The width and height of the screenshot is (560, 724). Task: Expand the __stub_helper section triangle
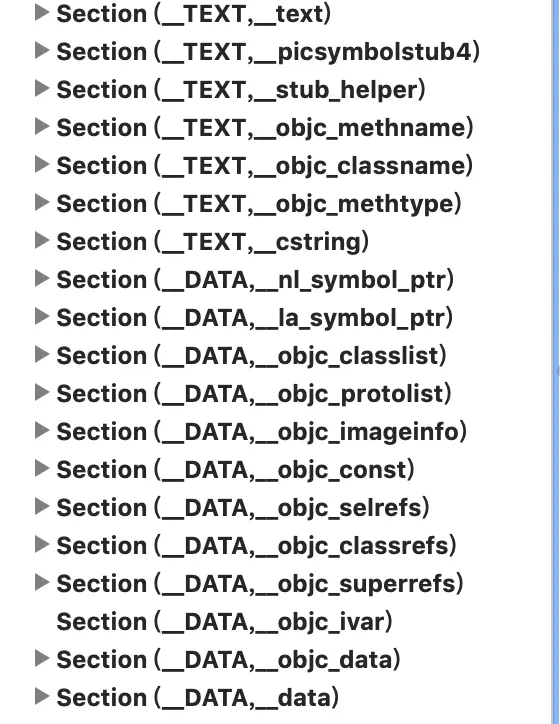pyautogui.click(x=42, y=89)
